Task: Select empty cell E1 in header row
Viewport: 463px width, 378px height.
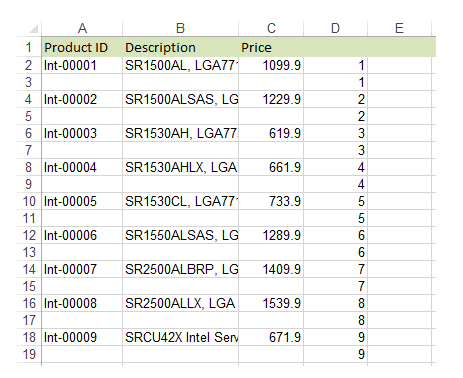Action: (x=399, y=48)
